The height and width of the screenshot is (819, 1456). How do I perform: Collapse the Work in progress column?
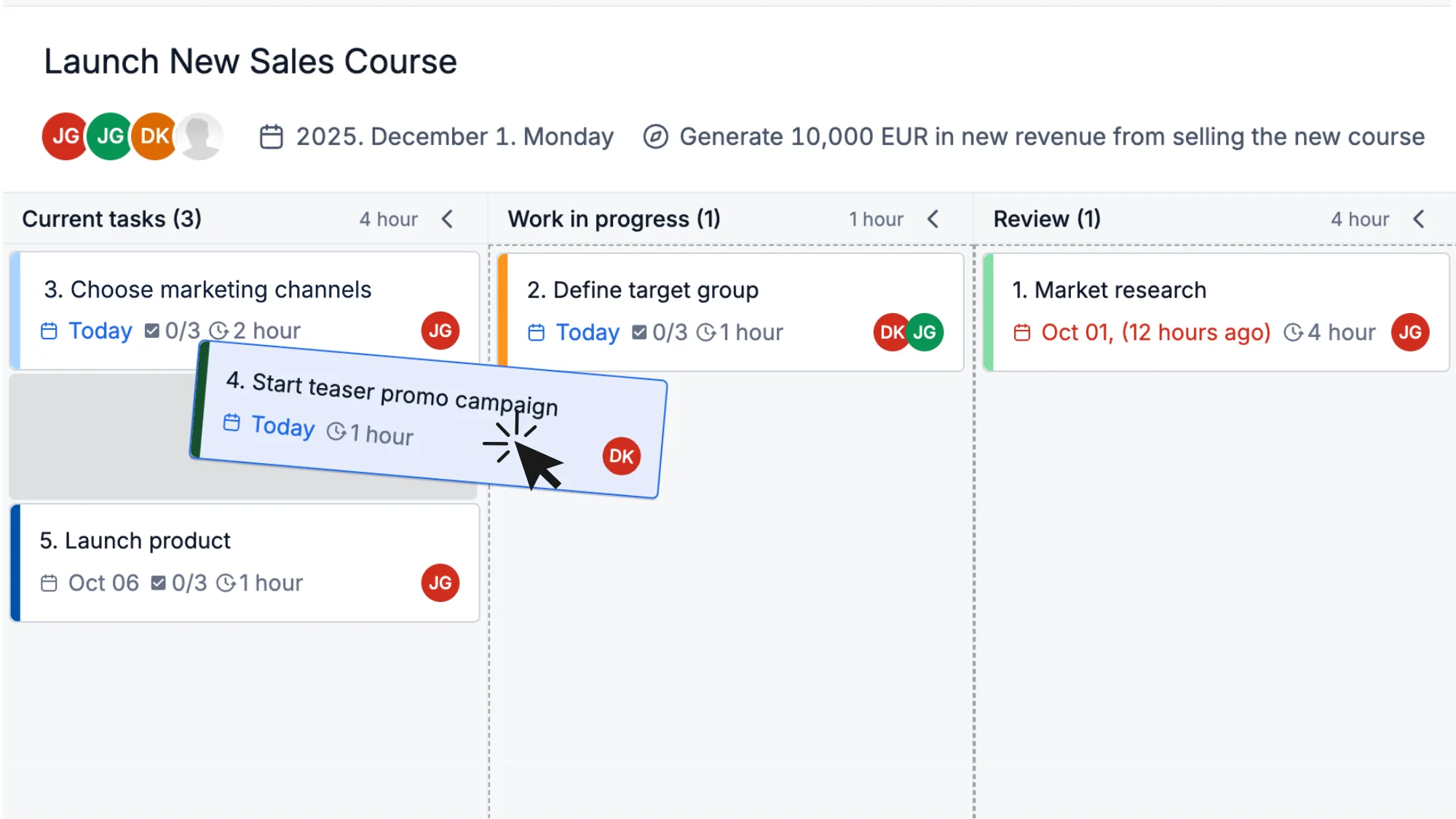tap(933, 219)
